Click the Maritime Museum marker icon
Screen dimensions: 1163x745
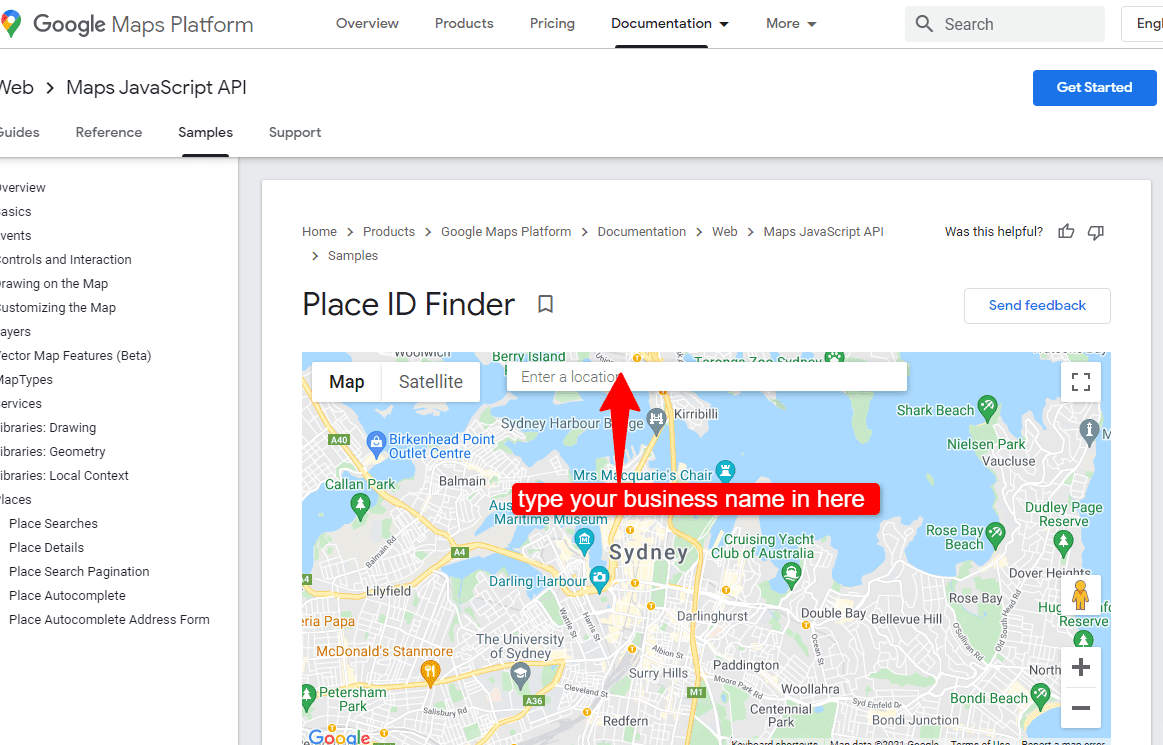(584, 541)
